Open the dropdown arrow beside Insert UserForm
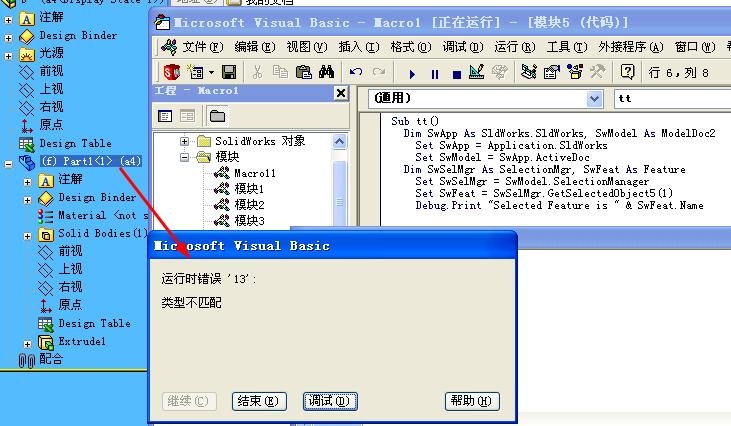Screen dimensions: 731x426 tap(211, 73)
